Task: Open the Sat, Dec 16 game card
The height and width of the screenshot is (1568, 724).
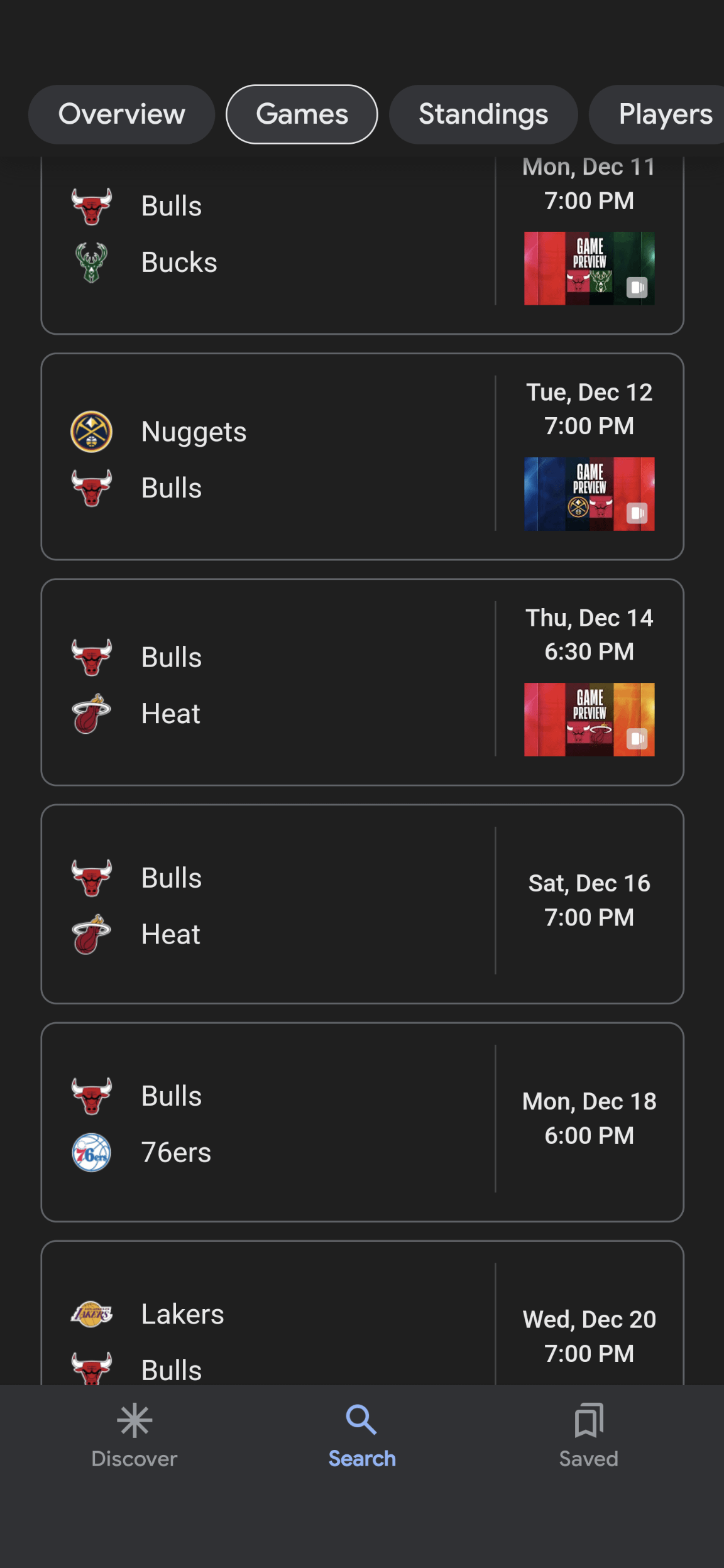Action: tap(362, 903)
